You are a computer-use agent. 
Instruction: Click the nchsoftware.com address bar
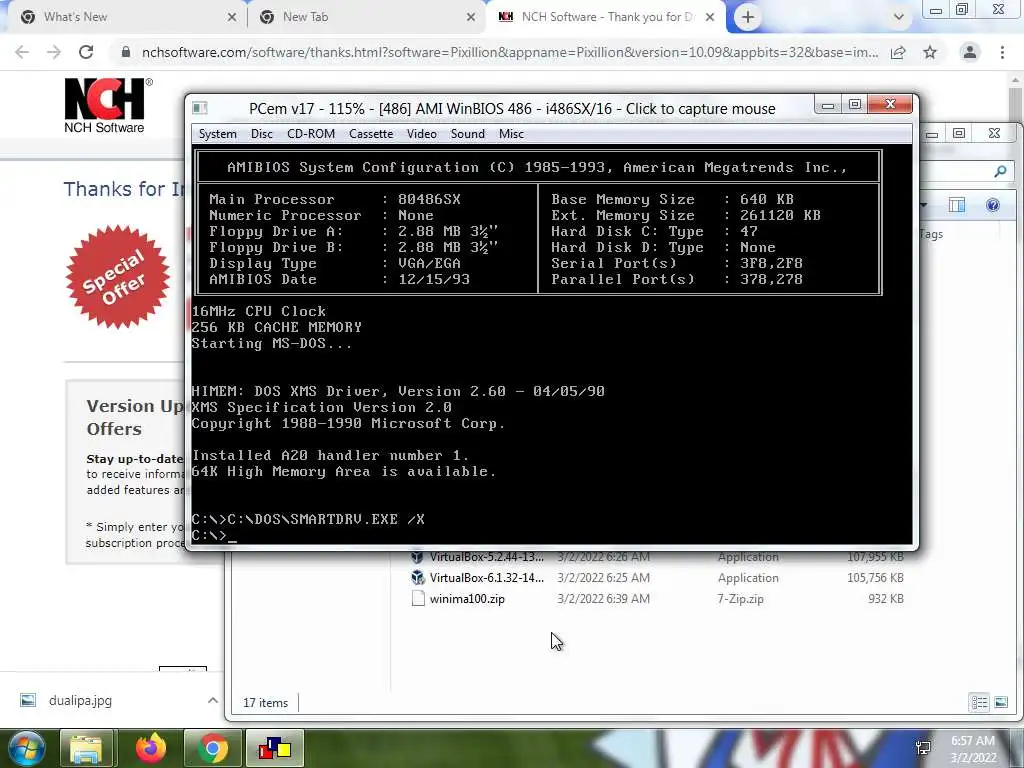pos(509,52)
